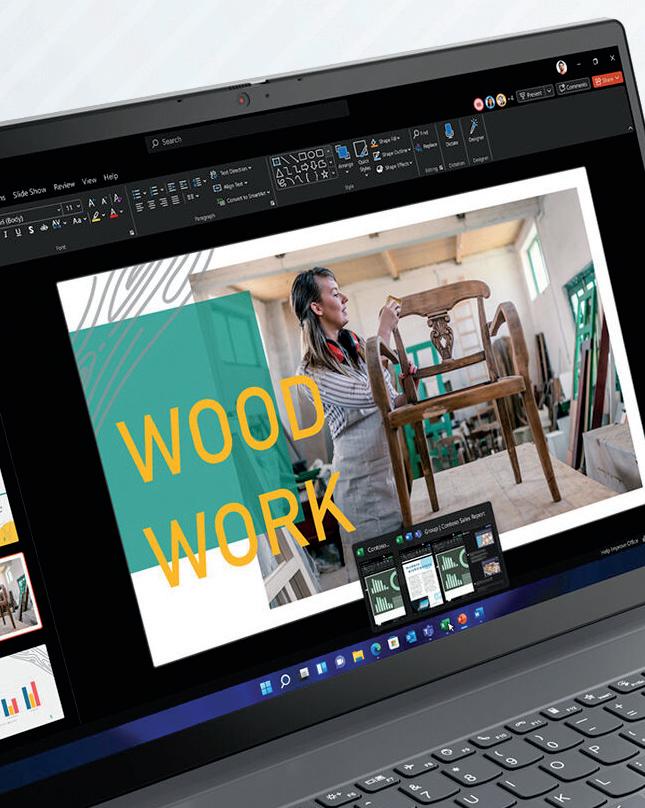
Task: Open Word from taskbar
Action: tap(479, 613)
